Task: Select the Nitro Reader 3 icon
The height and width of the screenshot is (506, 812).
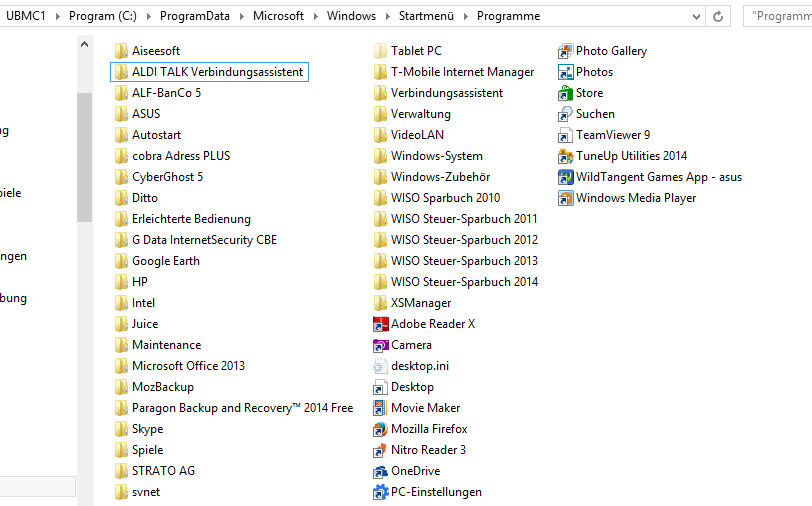Action: tap(381, 450)
